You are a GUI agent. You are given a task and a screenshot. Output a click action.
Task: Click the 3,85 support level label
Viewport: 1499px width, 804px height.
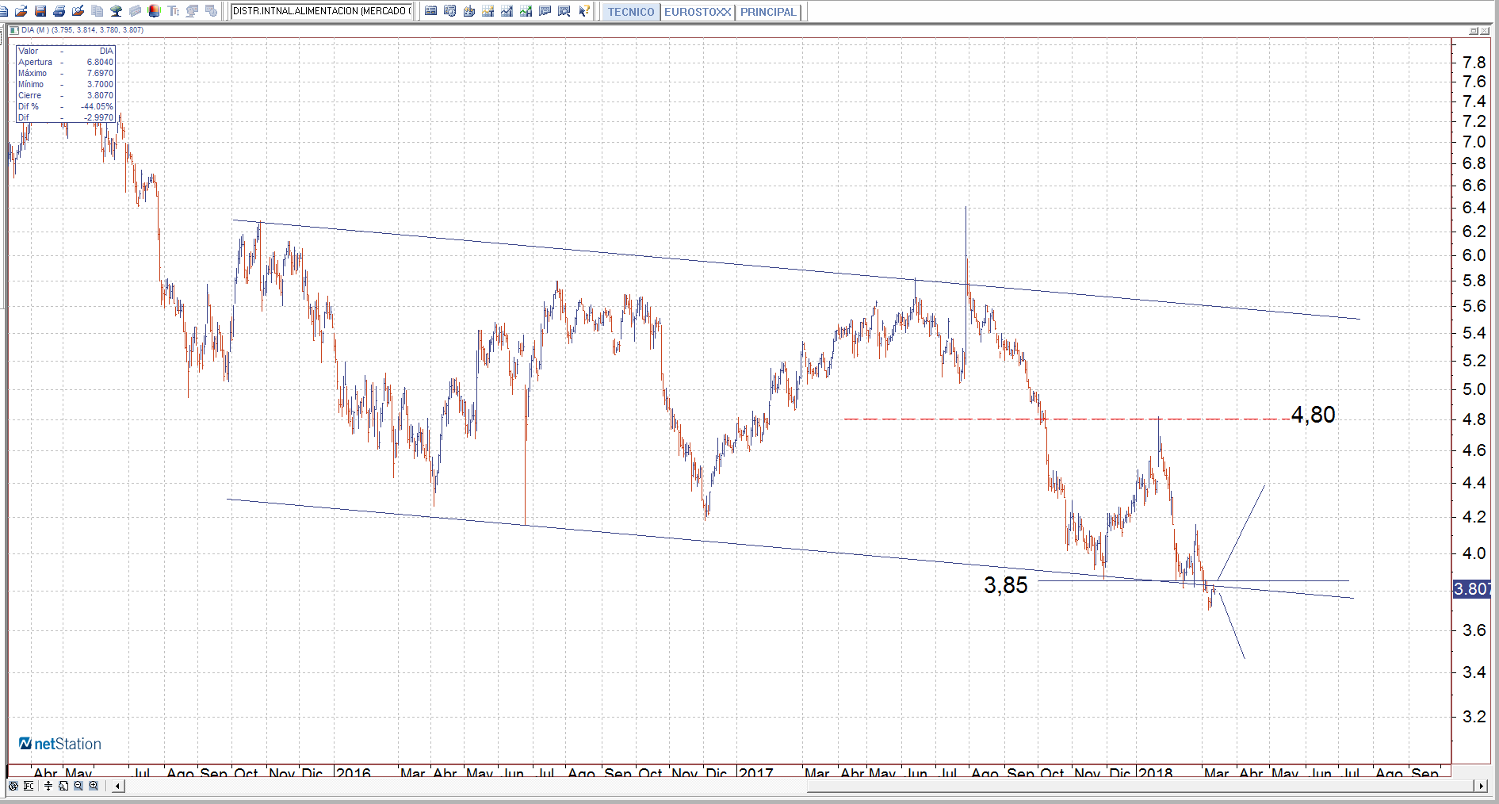pos(1005,586)
